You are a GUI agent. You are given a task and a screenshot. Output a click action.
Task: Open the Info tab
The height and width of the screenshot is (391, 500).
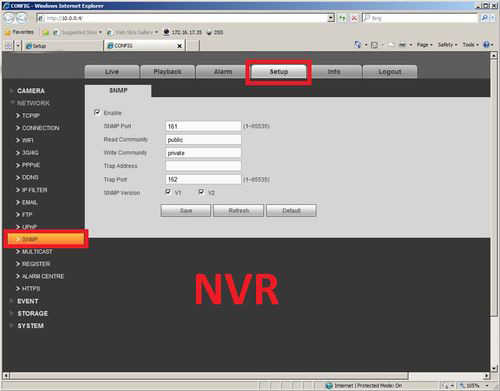click(334, 72)
